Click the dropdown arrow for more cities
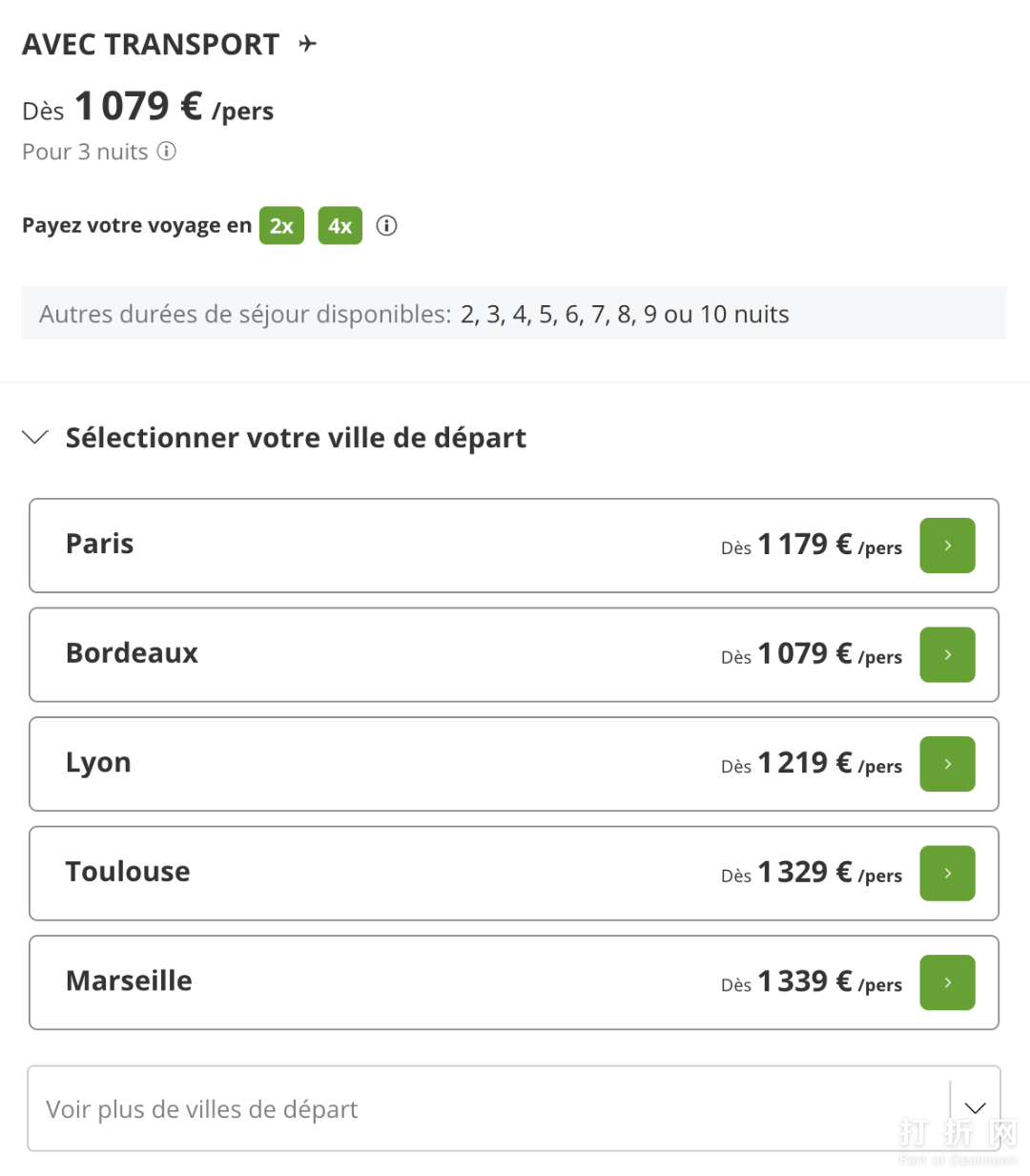 [x=975, y=1108]
